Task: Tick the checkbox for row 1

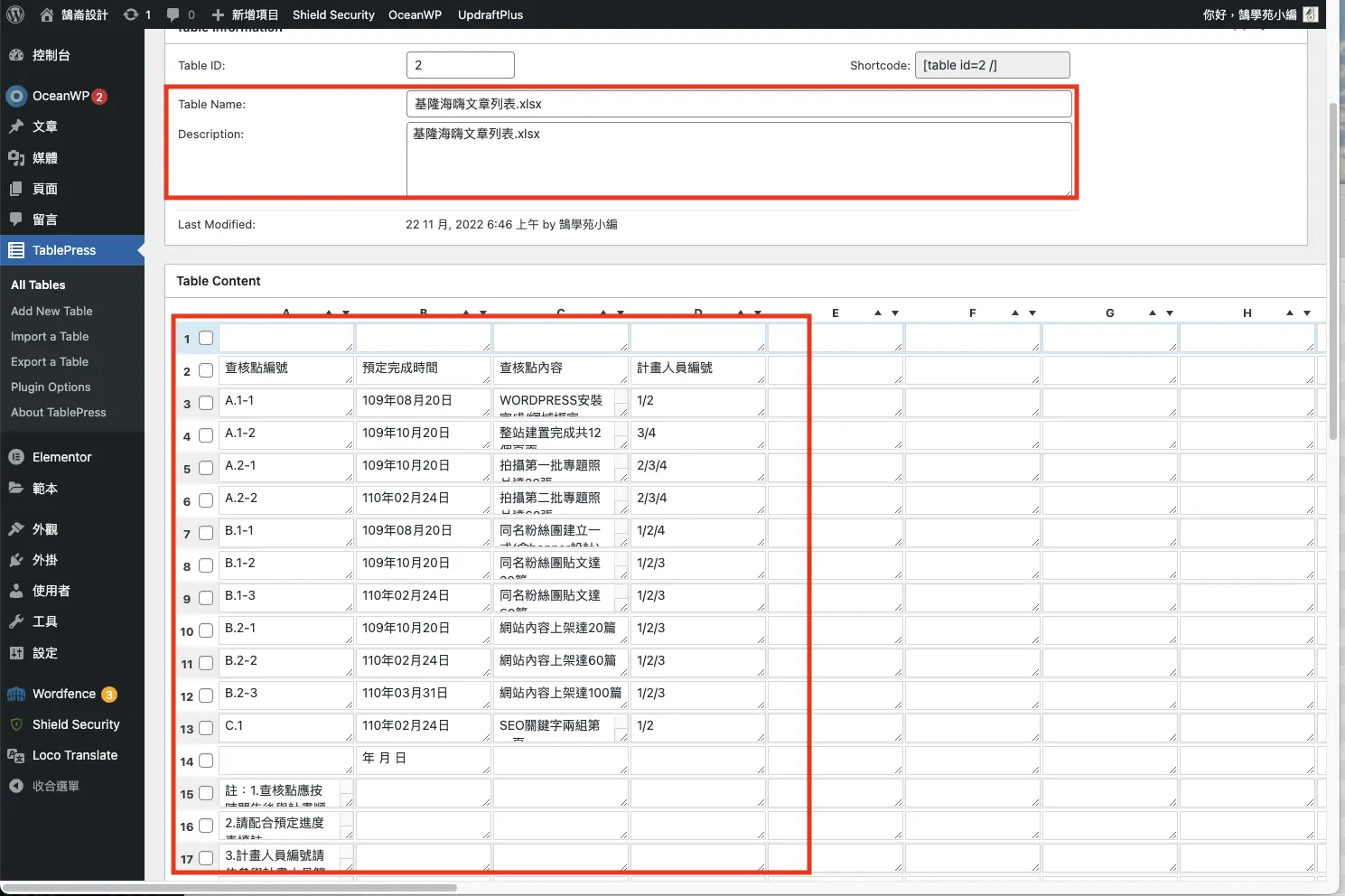Action: point(206,338)
